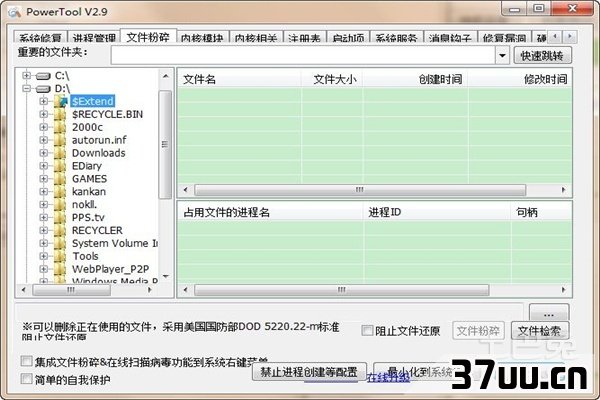Screen dimensions: 600x400
Task: Click the GAMES folder icon
Action: [60, 179]
